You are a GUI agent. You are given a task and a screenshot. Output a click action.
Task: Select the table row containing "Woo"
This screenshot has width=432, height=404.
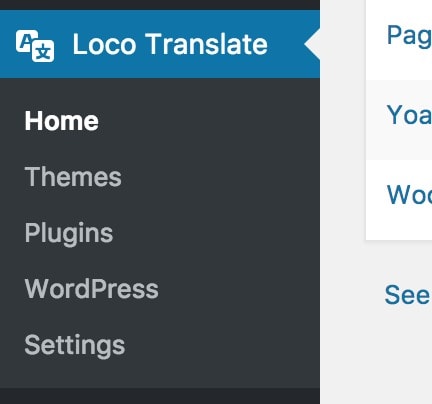pos(399,199)
